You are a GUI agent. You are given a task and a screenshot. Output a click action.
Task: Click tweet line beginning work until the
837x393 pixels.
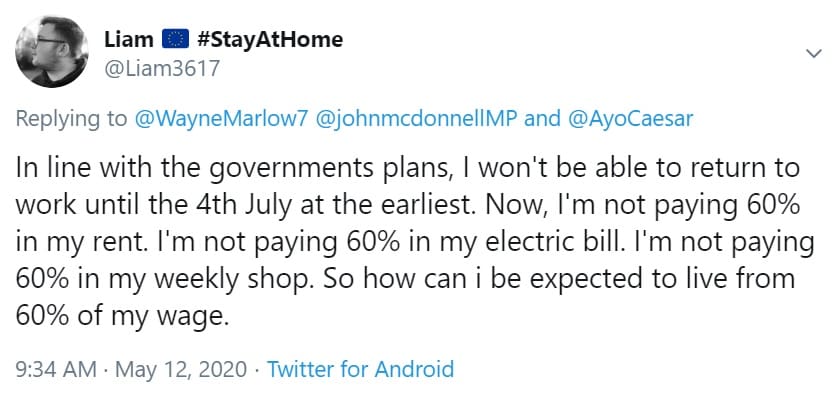pos(407,205)
